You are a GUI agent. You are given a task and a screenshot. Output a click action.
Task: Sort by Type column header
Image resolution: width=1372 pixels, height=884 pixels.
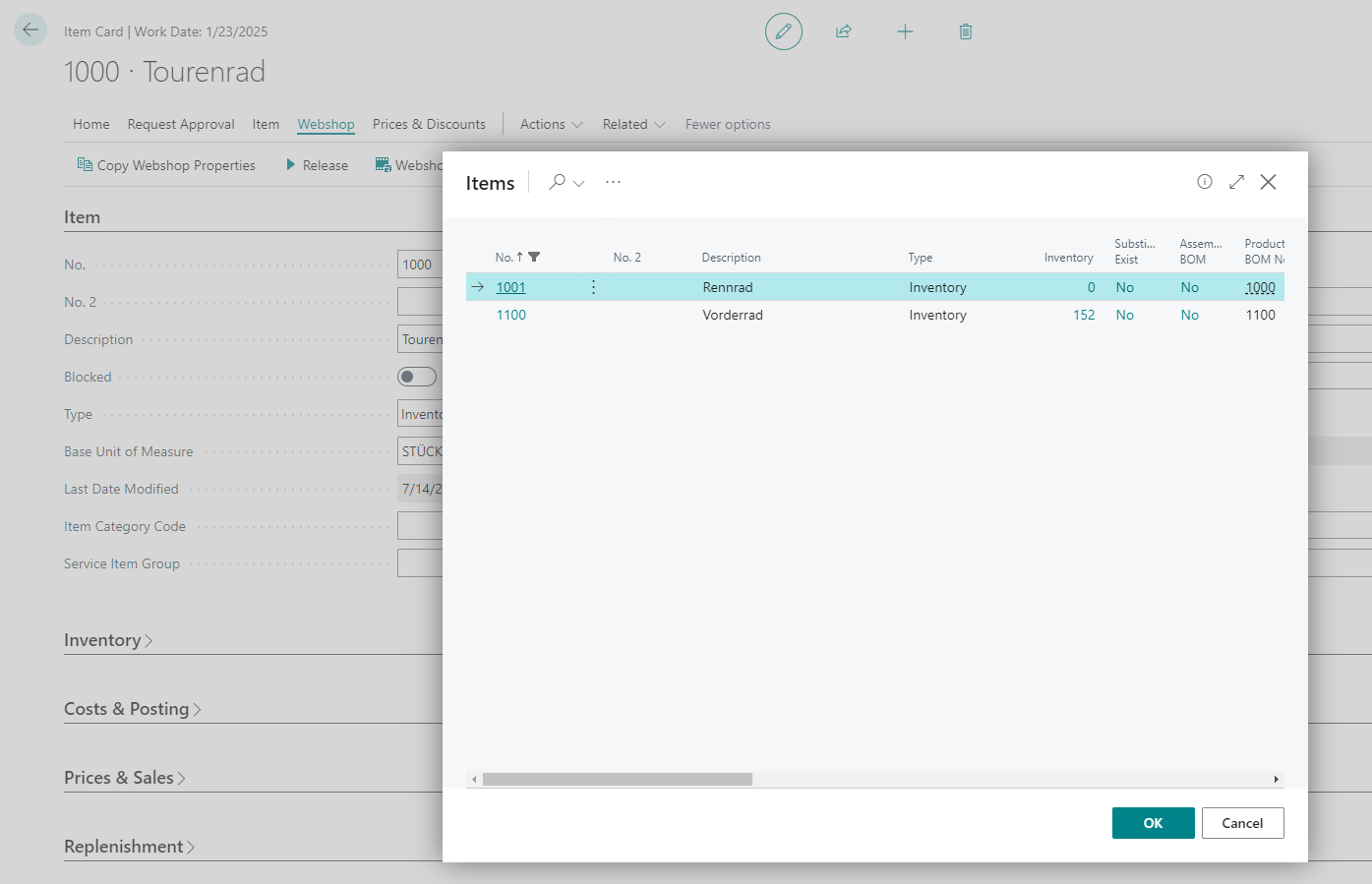click(x=921, y=258)
